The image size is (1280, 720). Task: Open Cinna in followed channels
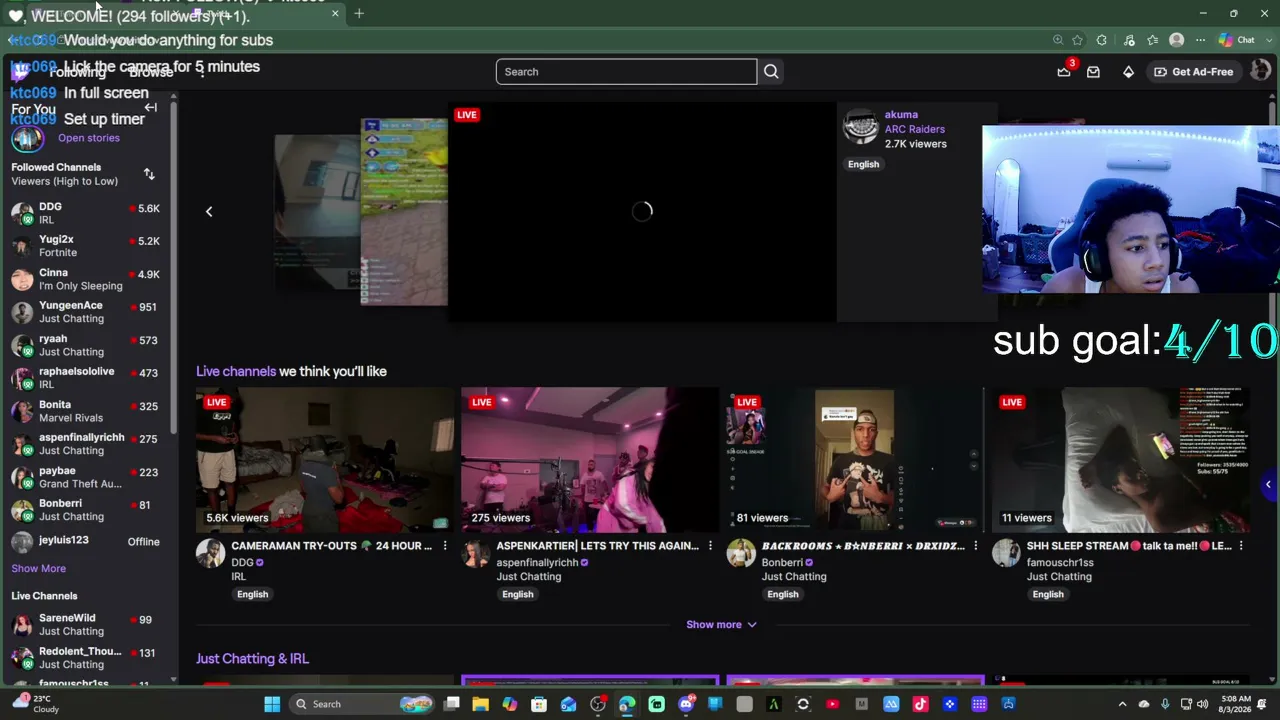coord(86,279)
